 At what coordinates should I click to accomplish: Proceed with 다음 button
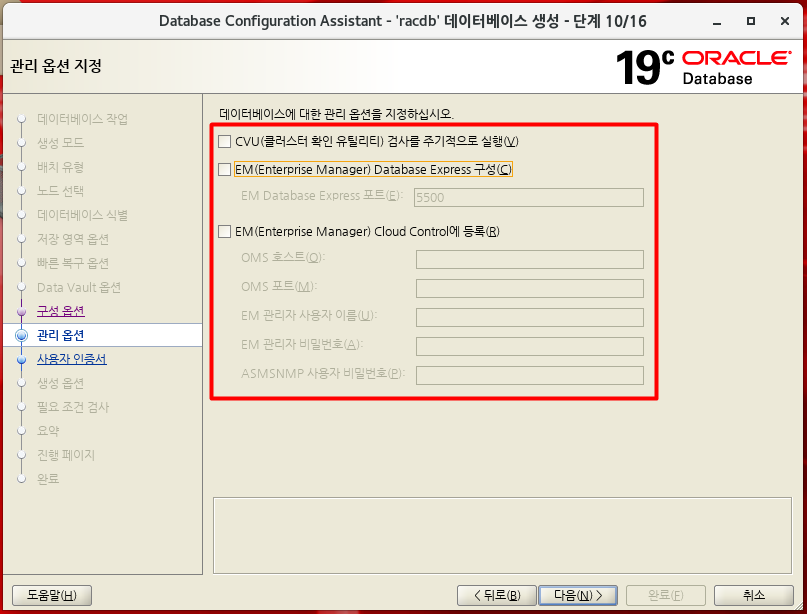coord(578,595)
